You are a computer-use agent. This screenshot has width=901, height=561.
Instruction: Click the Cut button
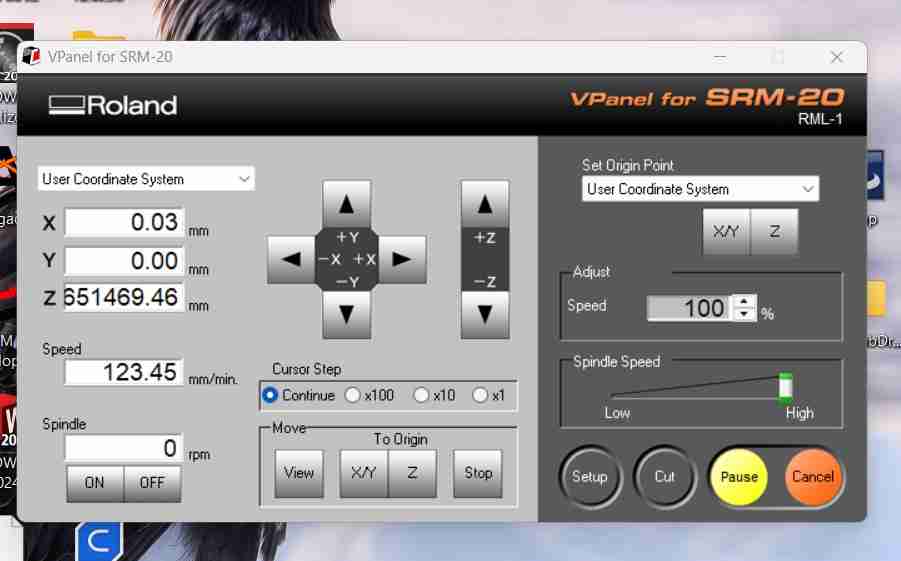pos(665,477)
